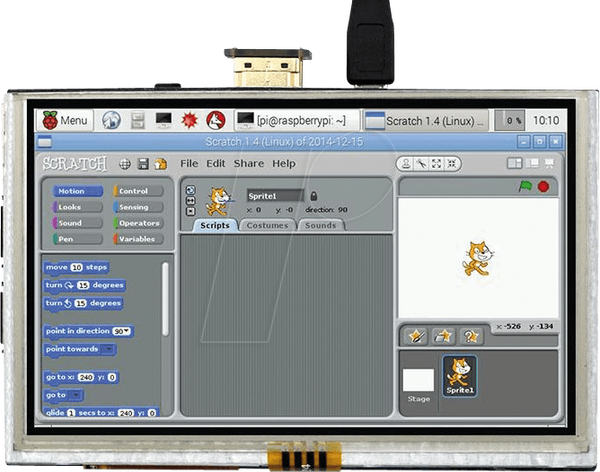Select the Sensing block category
Viewport: 600px width, 472px height.
tap(139, 207)
